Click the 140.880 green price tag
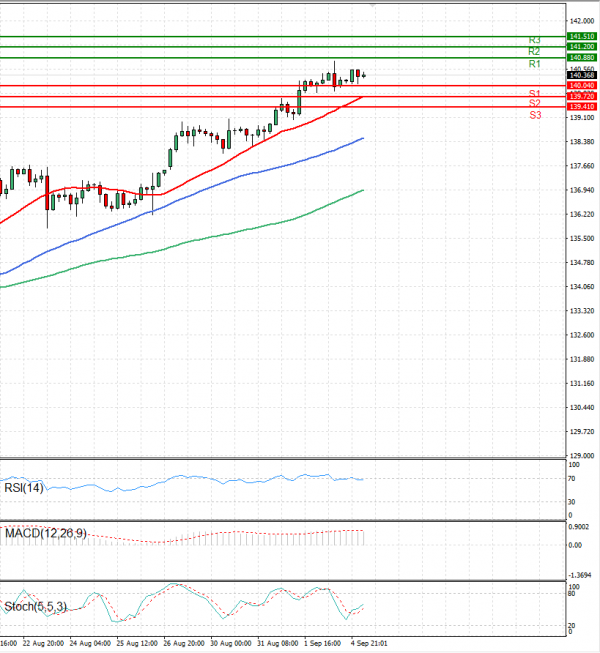 [x=582, y=57]
